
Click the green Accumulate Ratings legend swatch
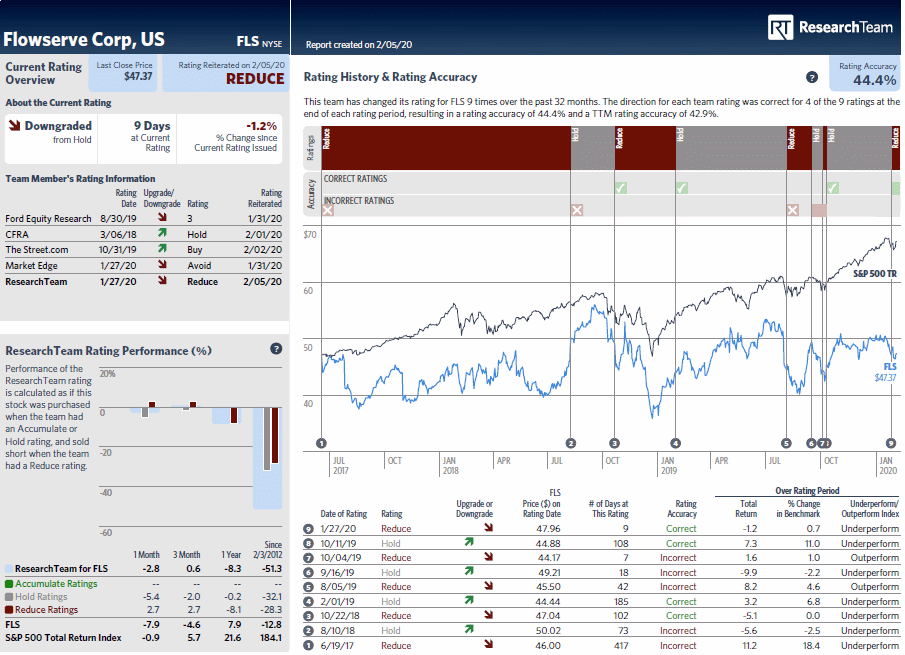(9, 584)
